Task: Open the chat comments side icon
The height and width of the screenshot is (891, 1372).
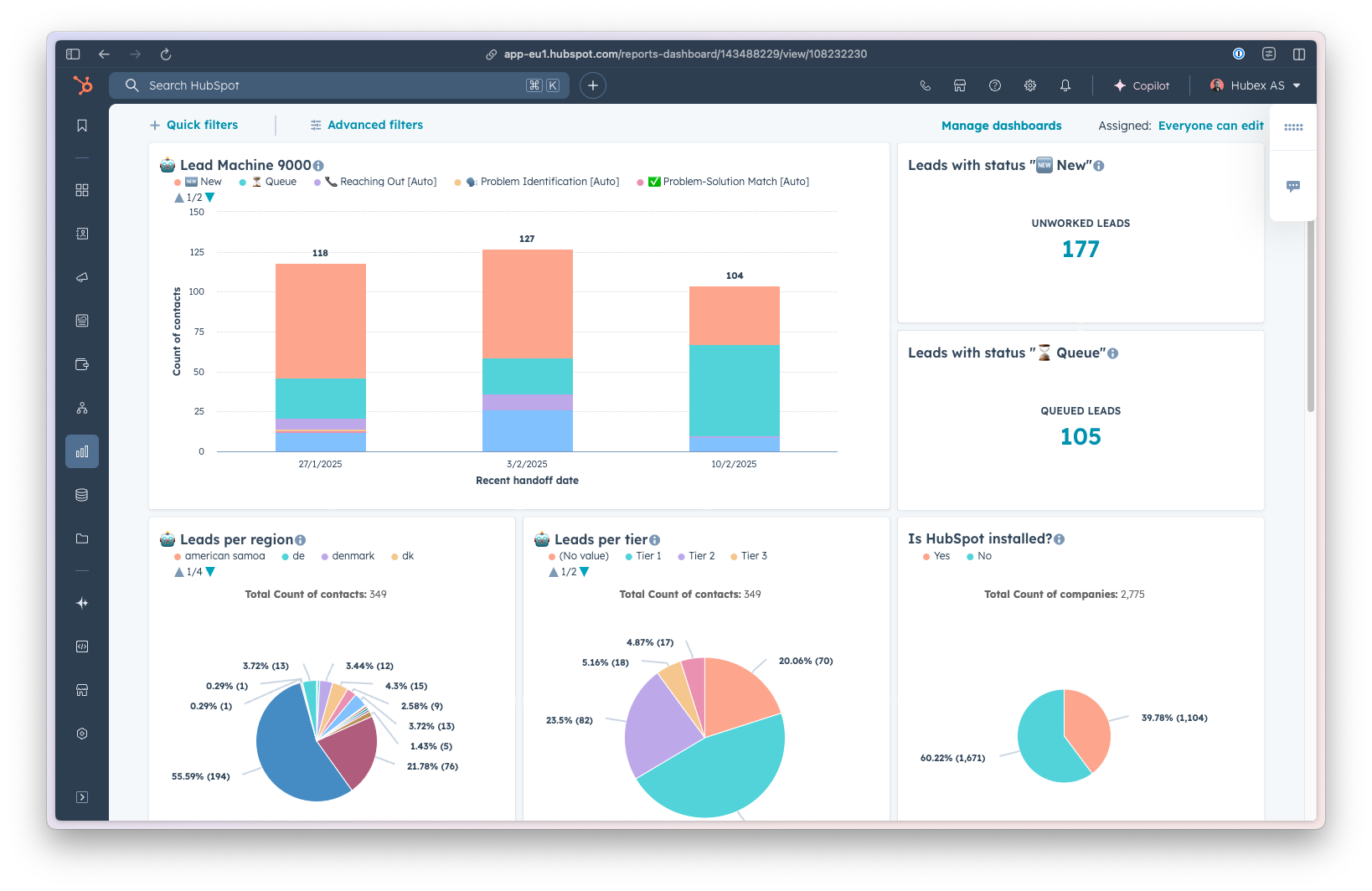Action: [x=1293, y=186]
